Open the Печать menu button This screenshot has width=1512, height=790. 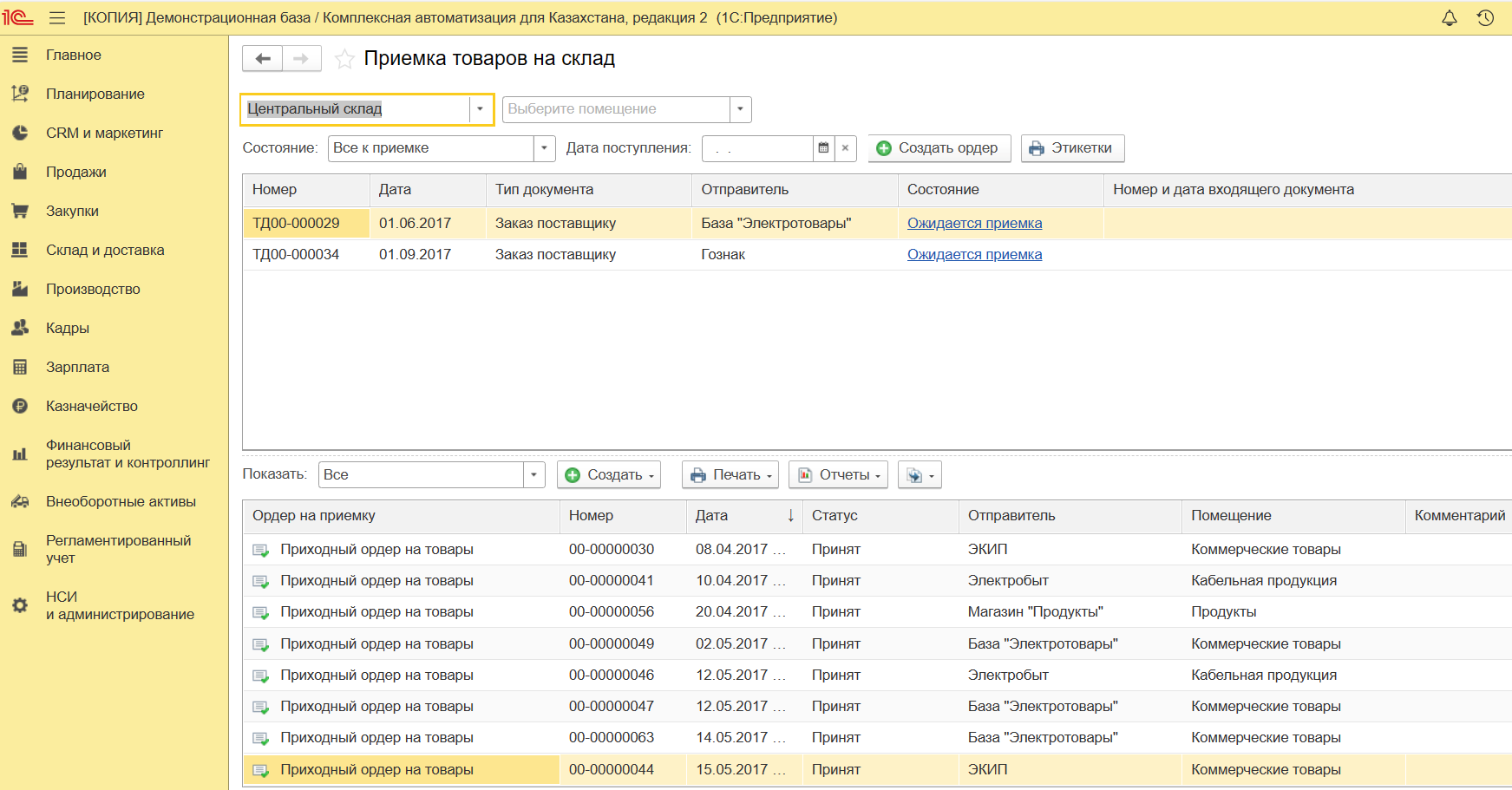[730, 475]
